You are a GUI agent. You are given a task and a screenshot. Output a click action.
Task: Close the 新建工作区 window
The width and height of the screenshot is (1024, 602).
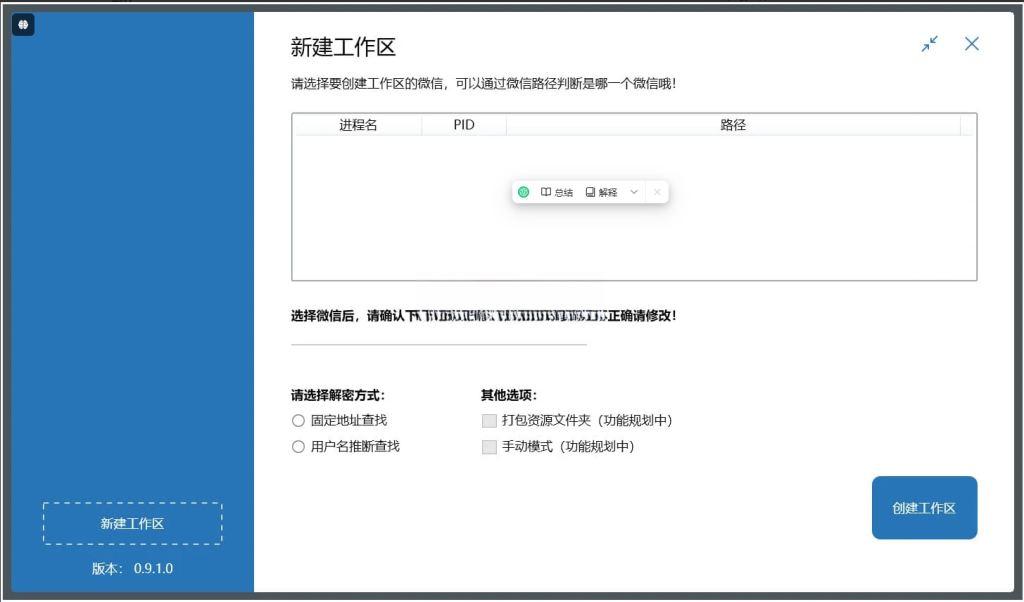(x=972, y=44)
